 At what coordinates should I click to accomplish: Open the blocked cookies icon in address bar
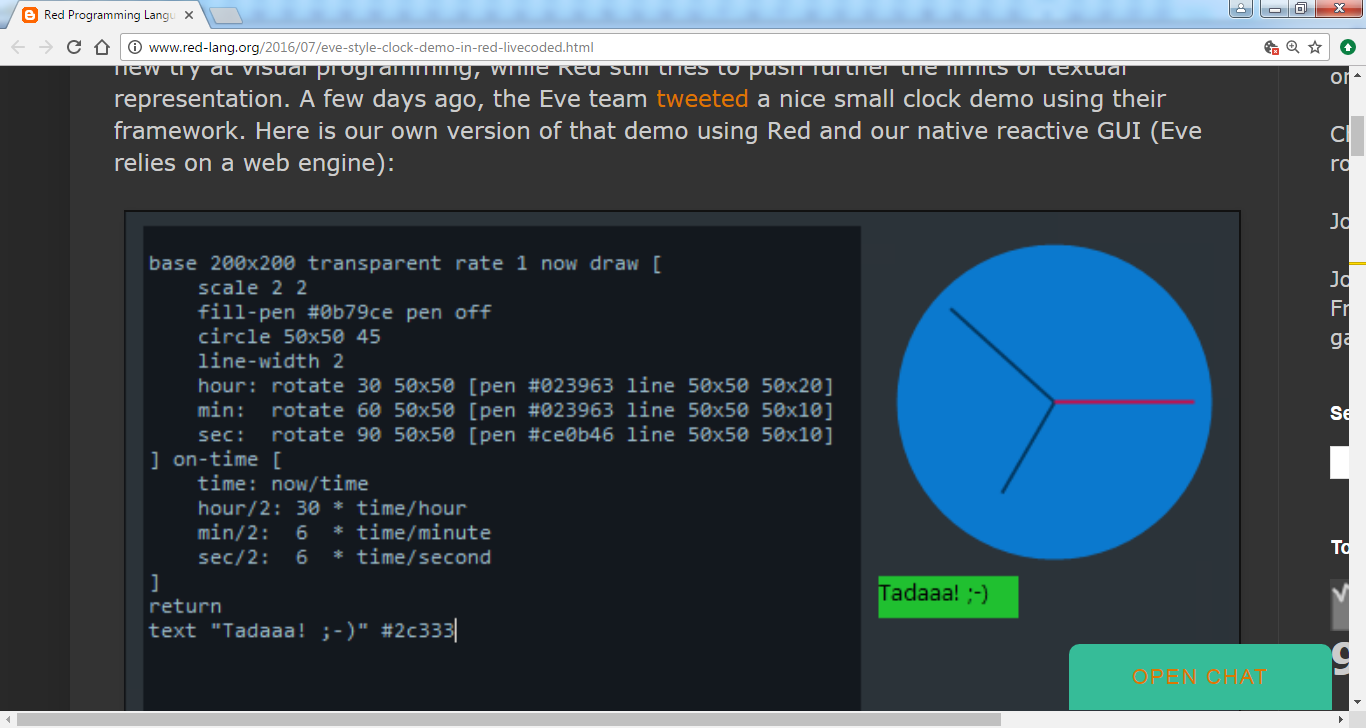point(1271,47)
